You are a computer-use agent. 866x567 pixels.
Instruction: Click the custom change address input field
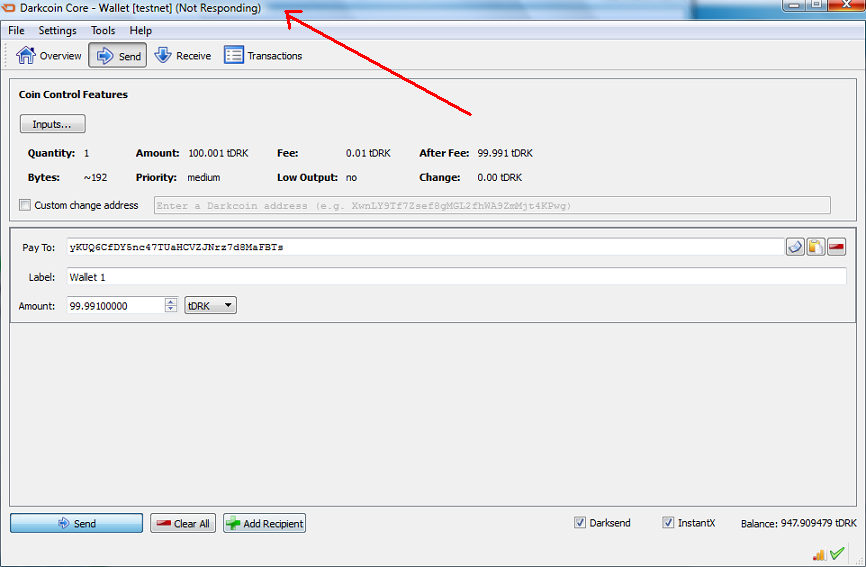(492, 205)
